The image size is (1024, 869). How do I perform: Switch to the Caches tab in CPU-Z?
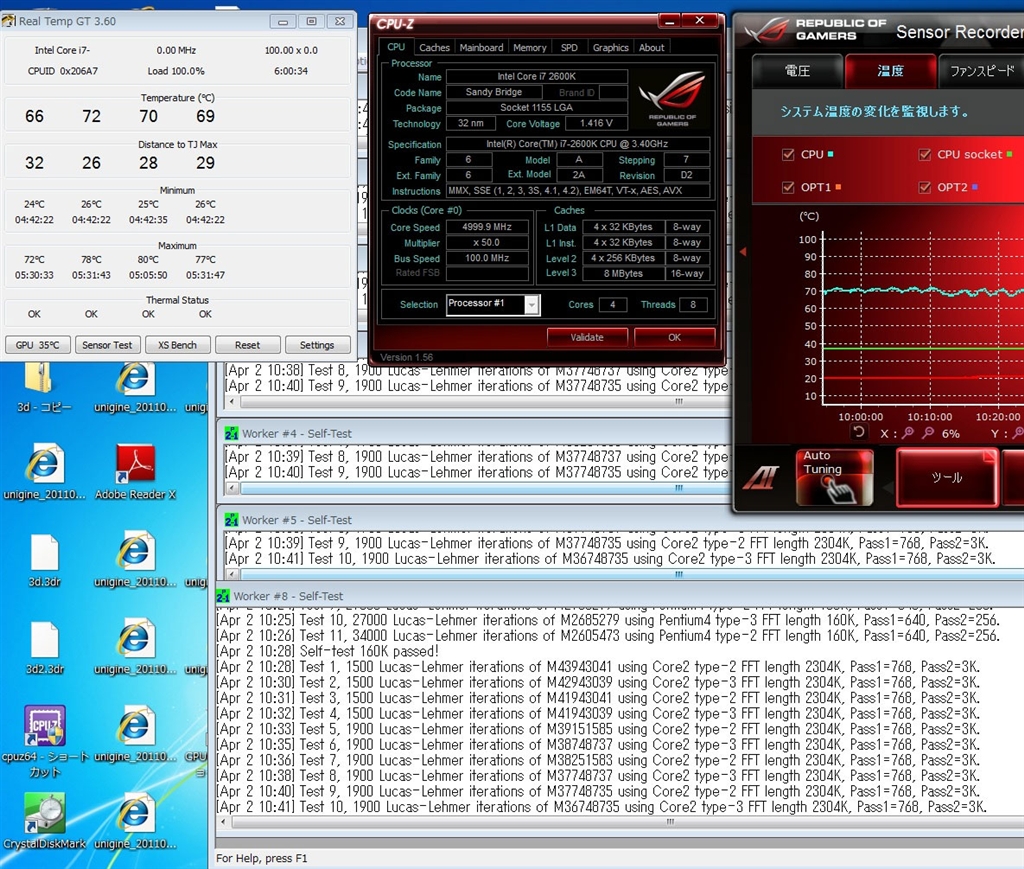tap(434, 48)
